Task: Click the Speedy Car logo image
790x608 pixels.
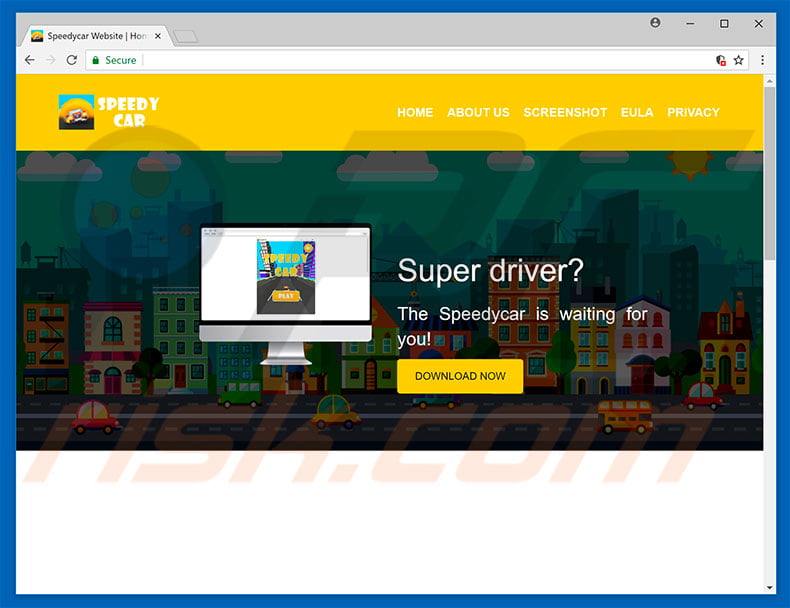Action: [x=109, y=112]
